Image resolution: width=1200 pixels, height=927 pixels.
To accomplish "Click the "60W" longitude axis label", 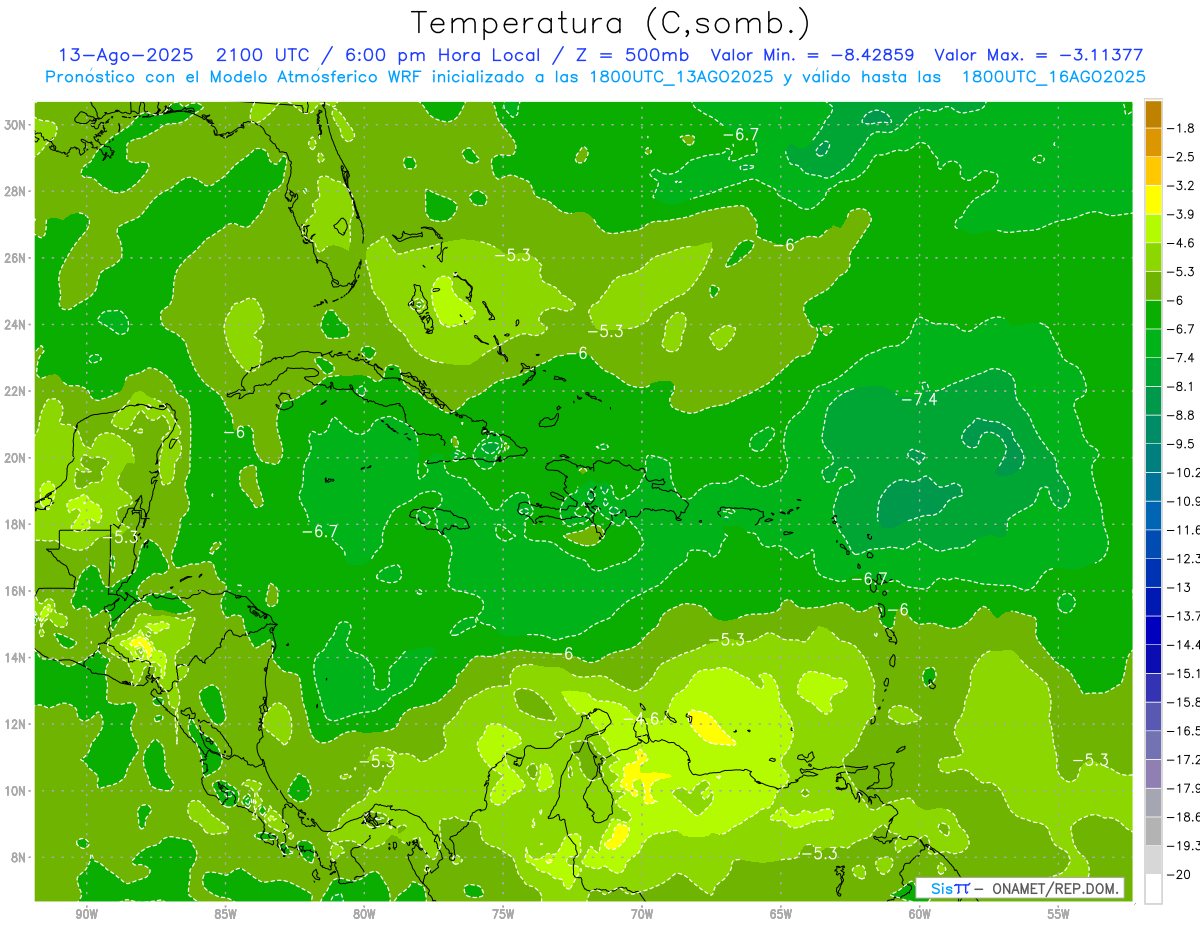I will (x=920, y=915).
